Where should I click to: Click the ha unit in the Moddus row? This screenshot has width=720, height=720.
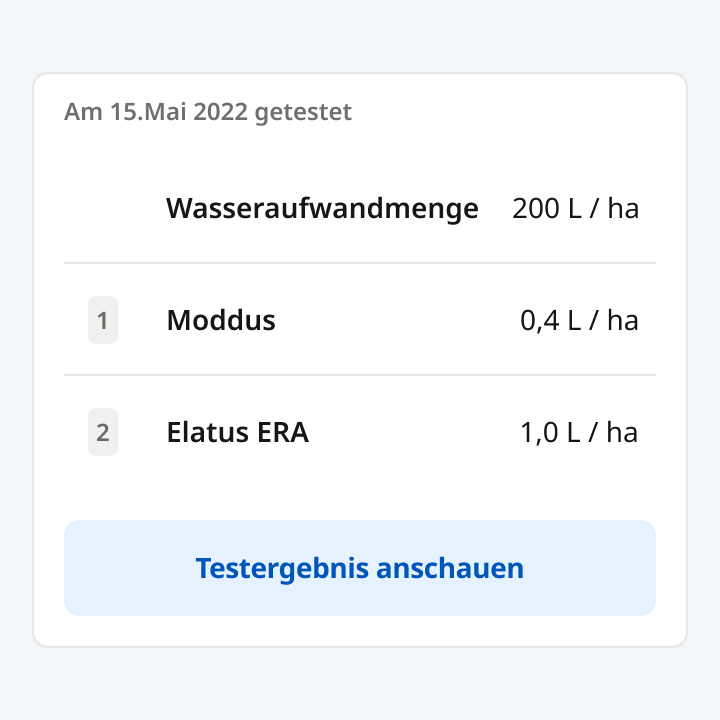pos(623,321)
